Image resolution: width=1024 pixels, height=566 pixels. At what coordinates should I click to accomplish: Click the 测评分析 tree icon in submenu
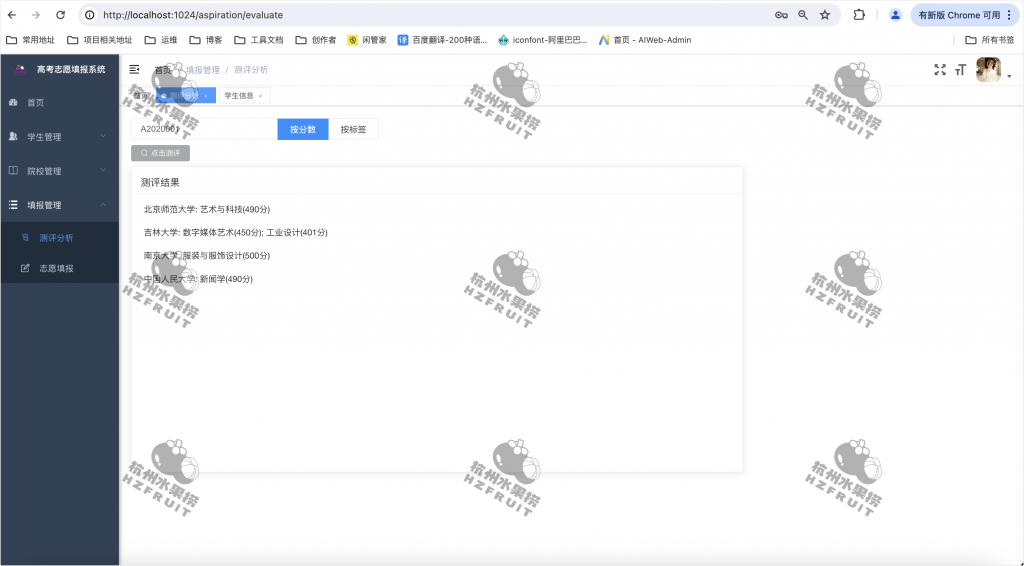[x=25, y=238]
